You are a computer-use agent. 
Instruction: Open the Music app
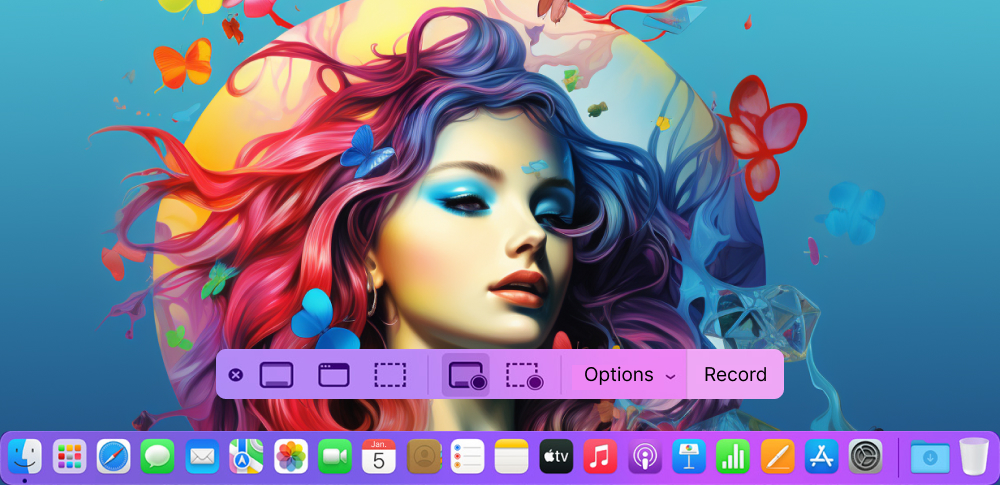[600, 456]
